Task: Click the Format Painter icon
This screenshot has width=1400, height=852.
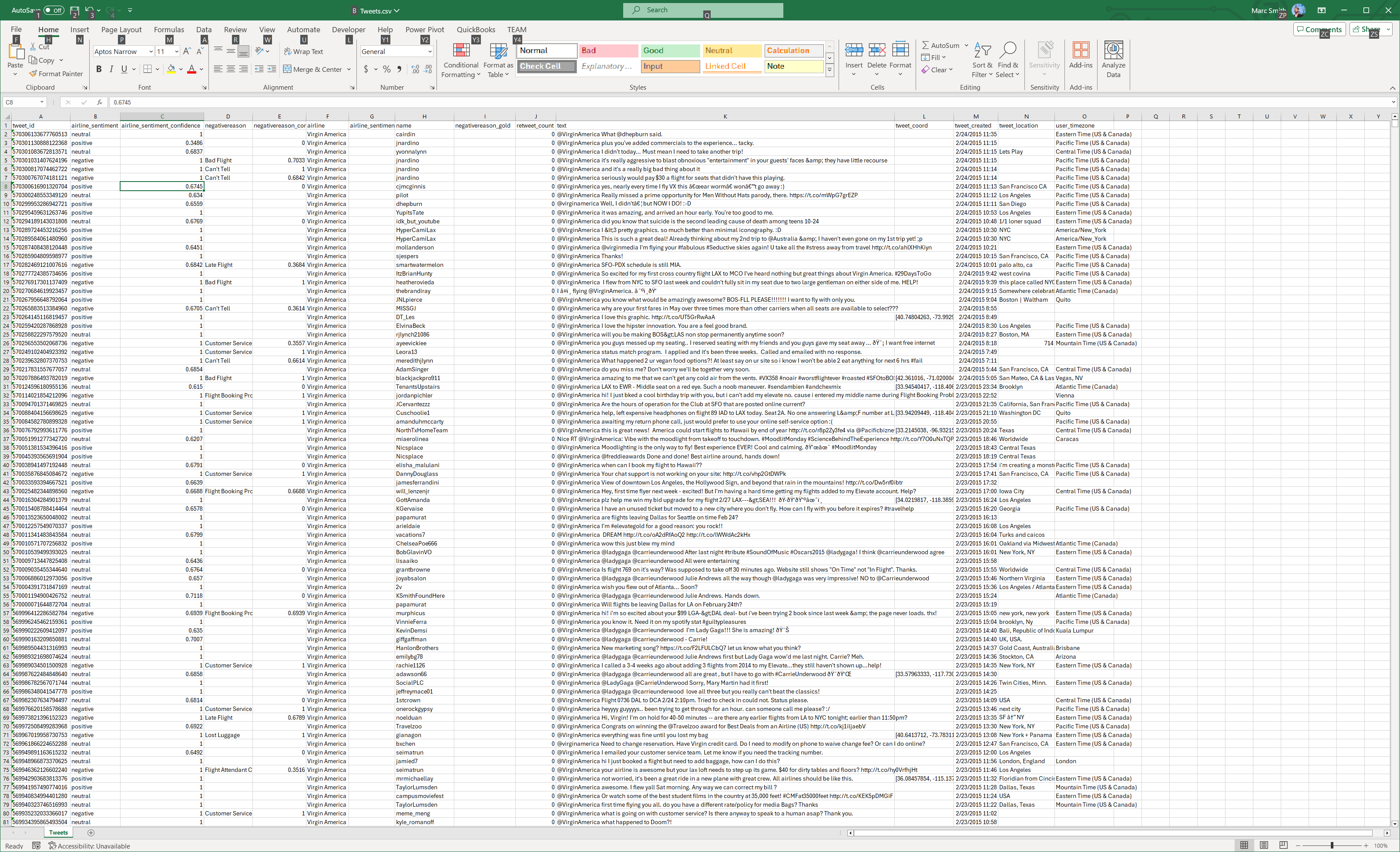Action: click(34, 74)
